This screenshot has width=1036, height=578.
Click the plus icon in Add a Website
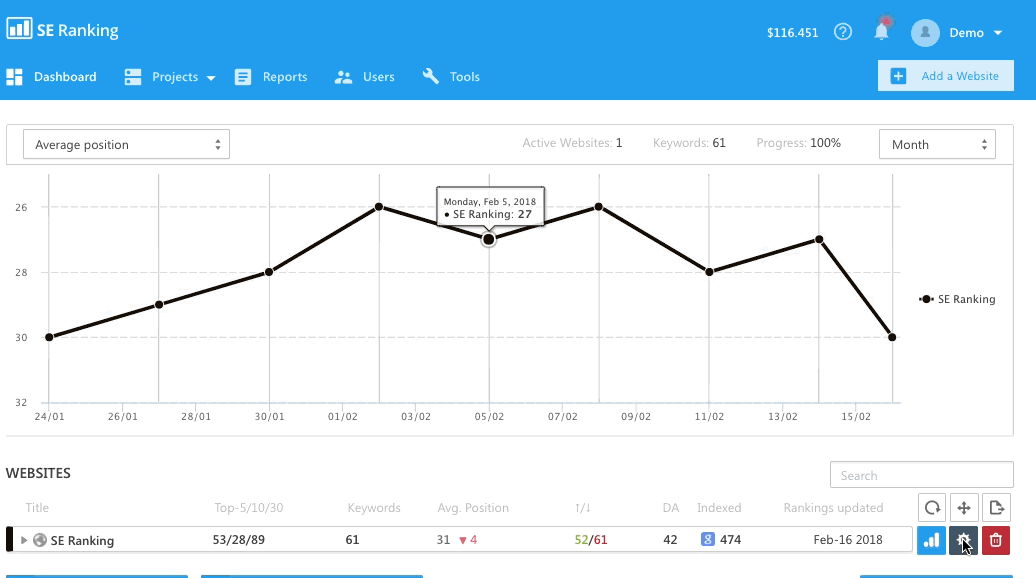[898, 76]
